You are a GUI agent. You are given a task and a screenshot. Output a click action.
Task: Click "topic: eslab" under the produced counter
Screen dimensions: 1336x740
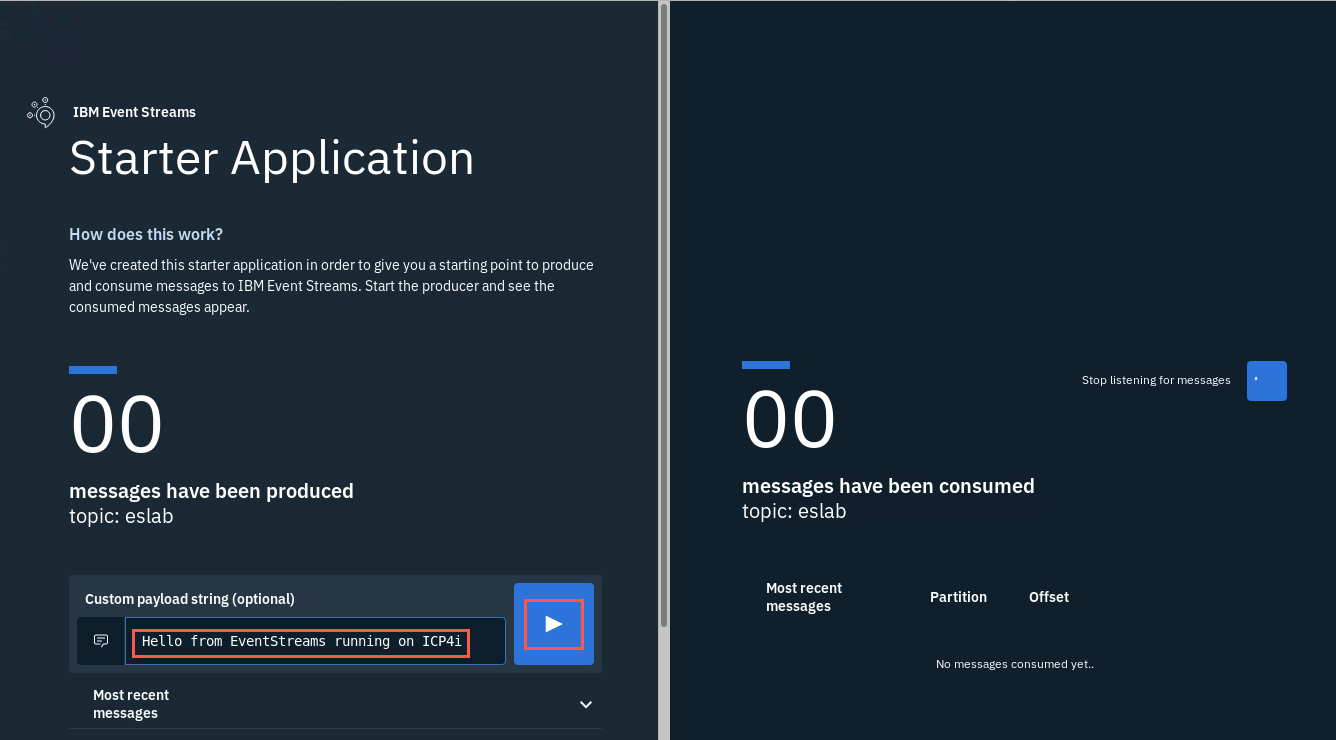121,516
